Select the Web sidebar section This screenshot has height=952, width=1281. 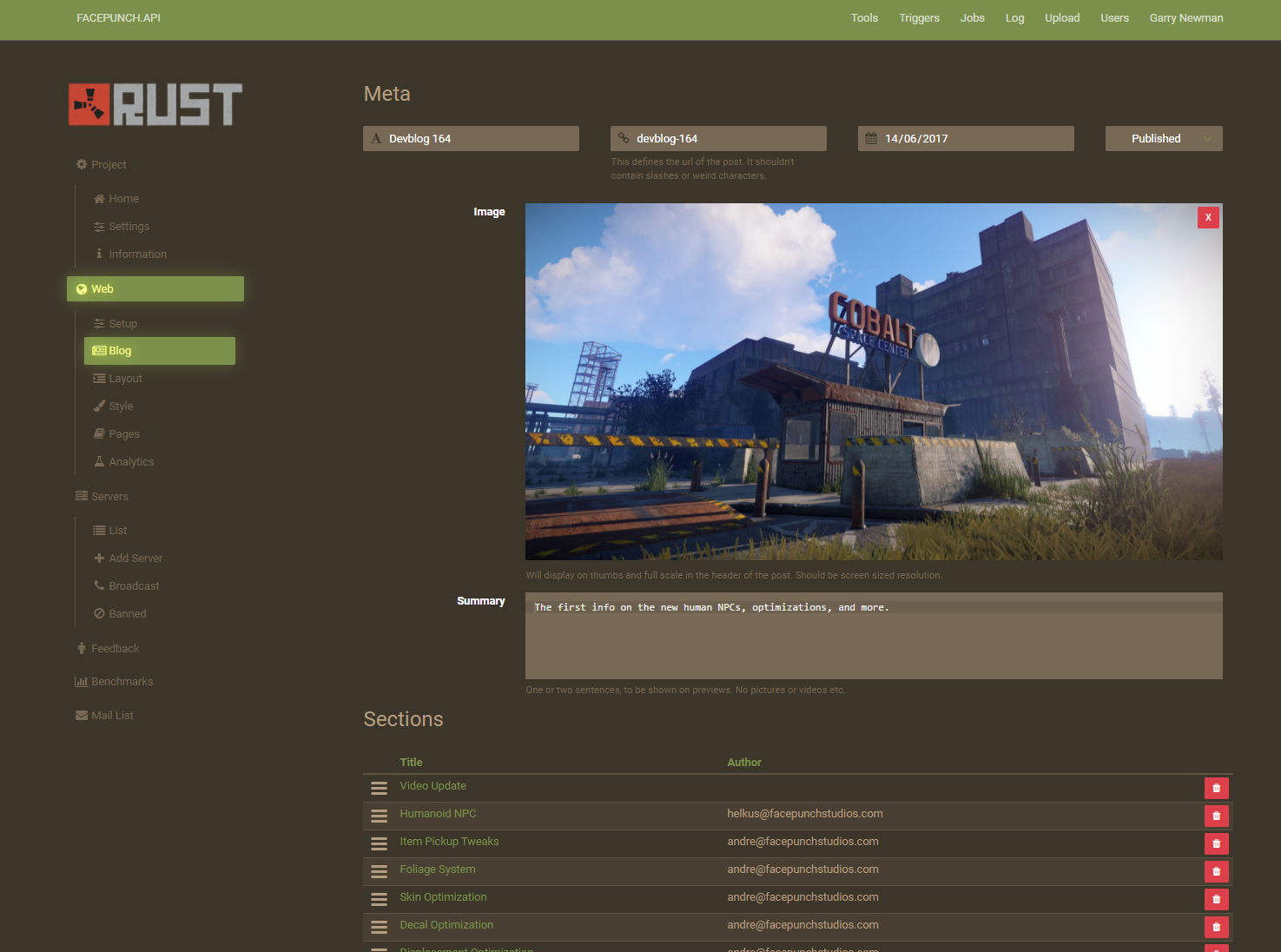[155, 289]
